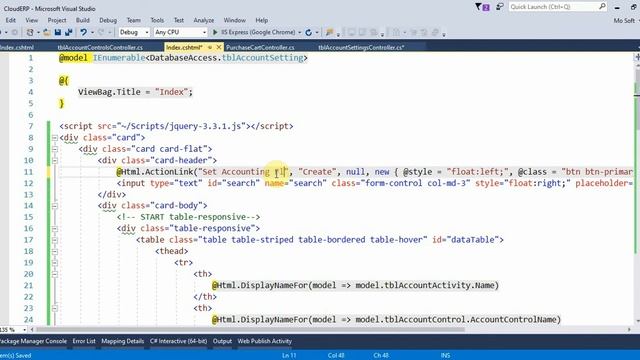The width and height of the screenshot is (640, 360).
Task: Open the C# Interactive (64-bit) panel tab
Action: (x=178, y=341)
